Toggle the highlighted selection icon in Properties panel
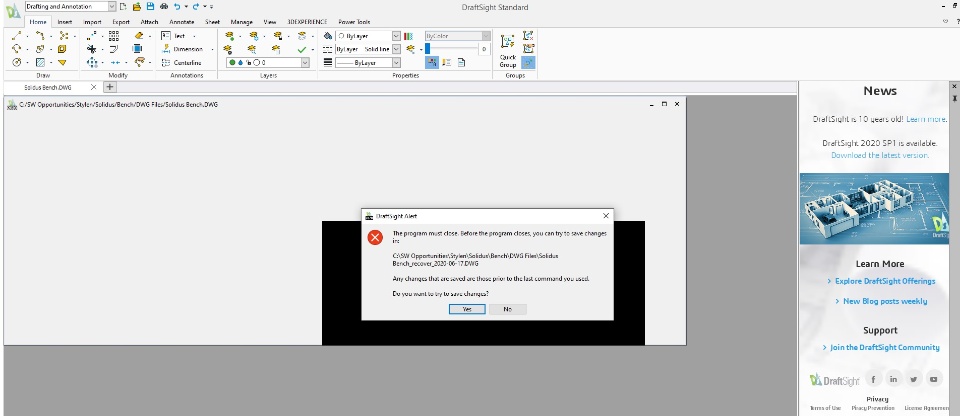 432,62
